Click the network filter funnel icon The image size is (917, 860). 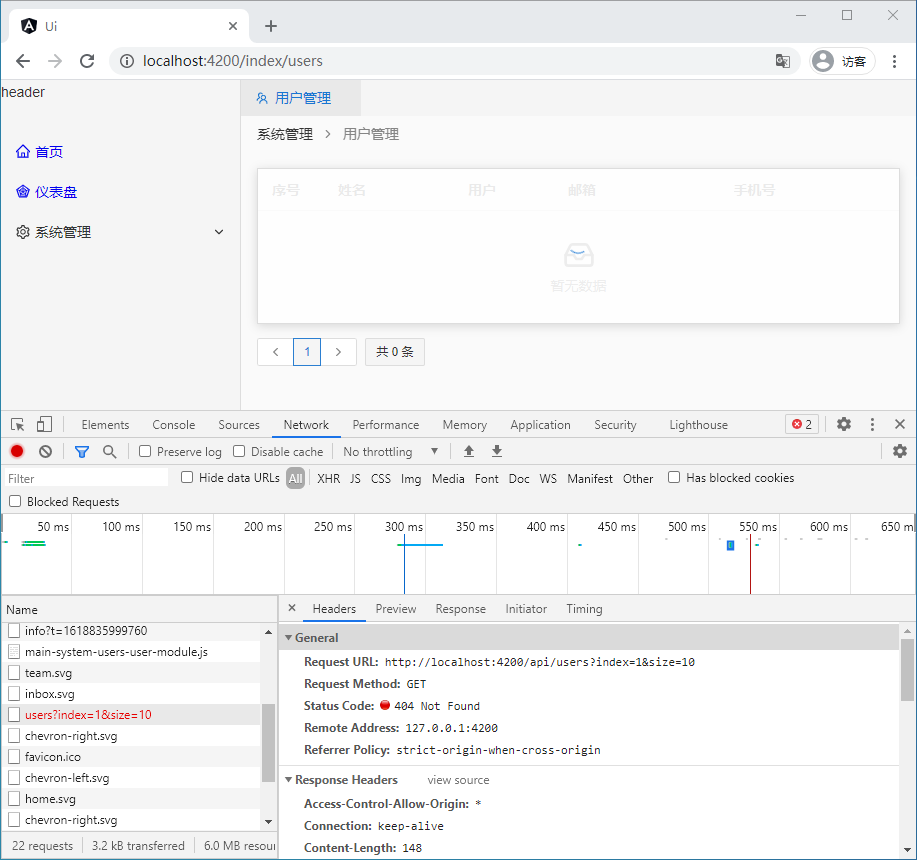tap(82, 452)
